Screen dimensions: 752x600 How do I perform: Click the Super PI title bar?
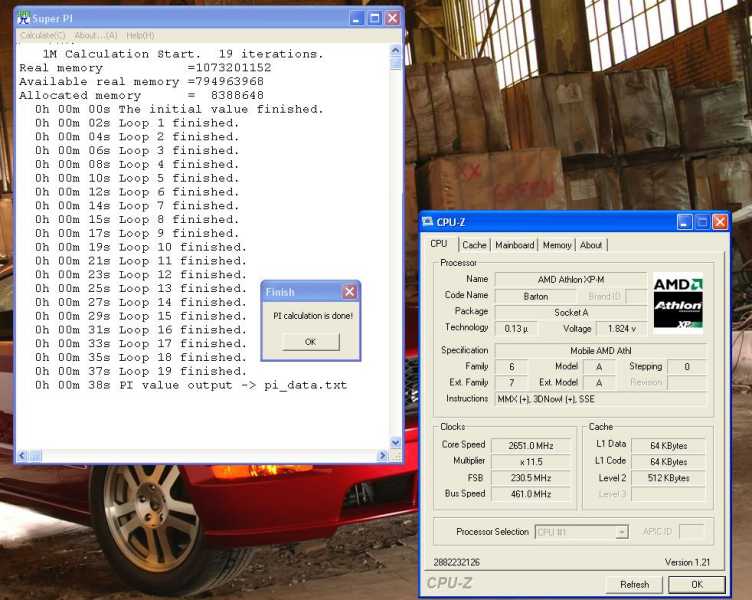[x=209, y=18]
